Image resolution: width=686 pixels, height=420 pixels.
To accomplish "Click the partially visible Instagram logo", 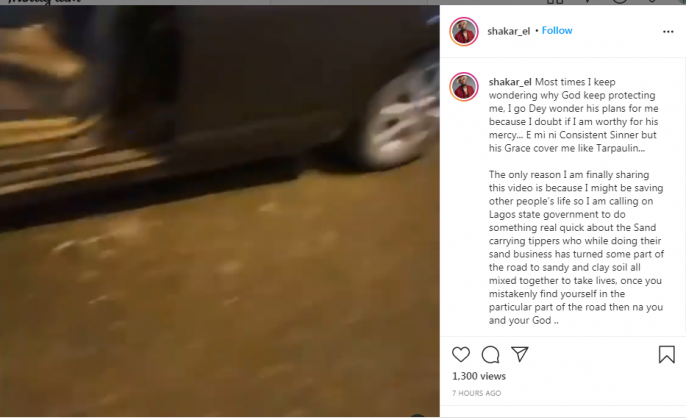I will click(44, 2).
